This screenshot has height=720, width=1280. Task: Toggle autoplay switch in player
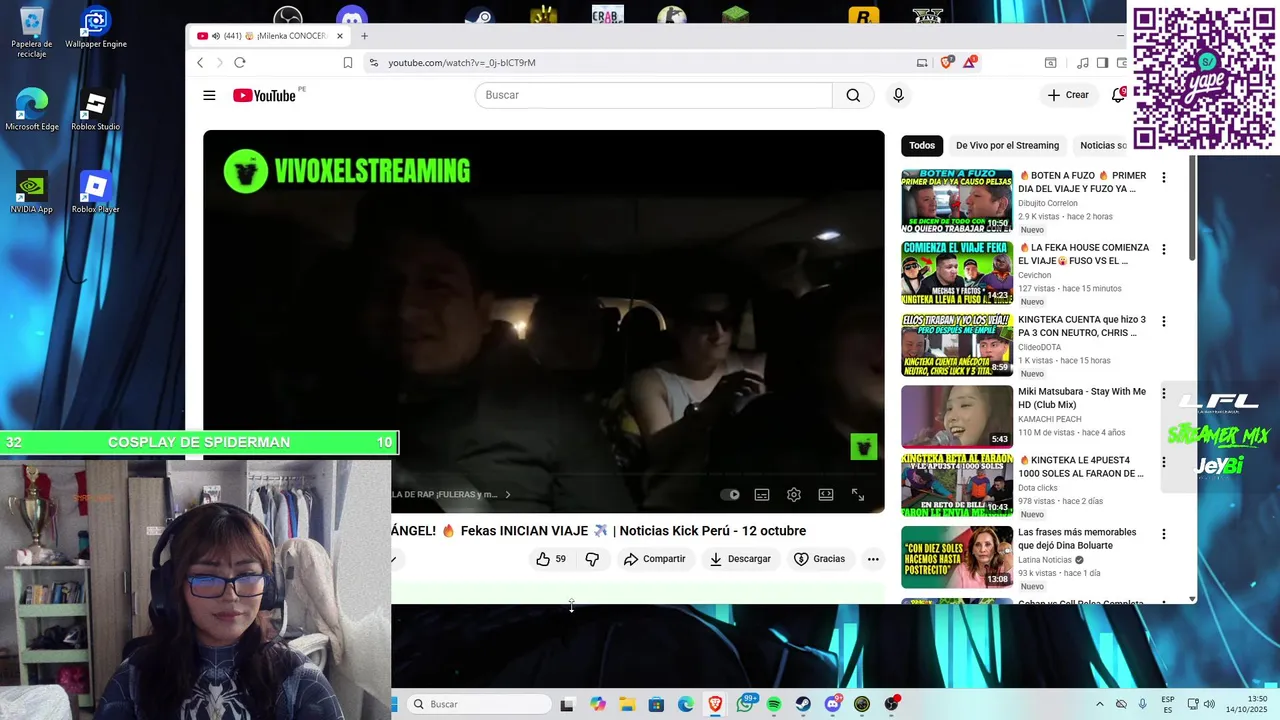pyautogui.click(x=731, y=494)
